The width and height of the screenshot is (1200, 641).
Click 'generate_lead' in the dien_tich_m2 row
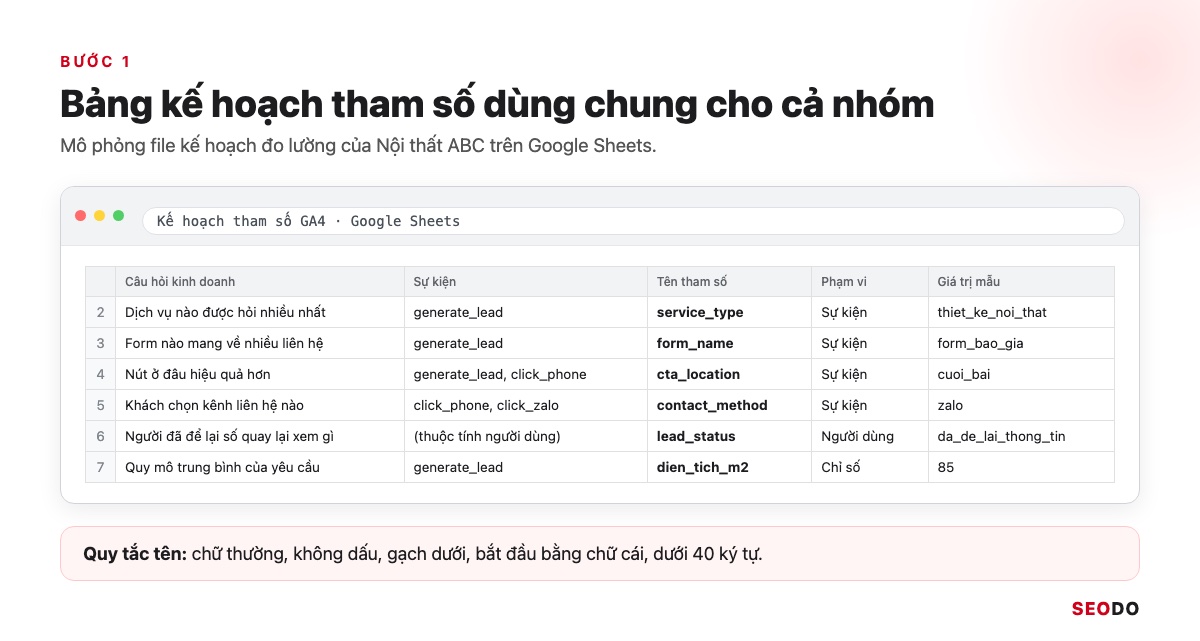pyautogui.click(x=526, y=467)
